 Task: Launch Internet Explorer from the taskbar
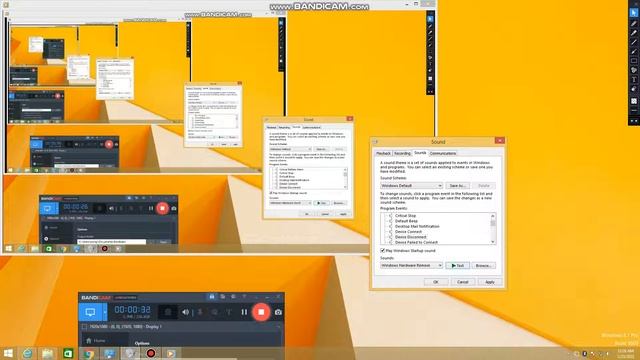click(28, 353)
